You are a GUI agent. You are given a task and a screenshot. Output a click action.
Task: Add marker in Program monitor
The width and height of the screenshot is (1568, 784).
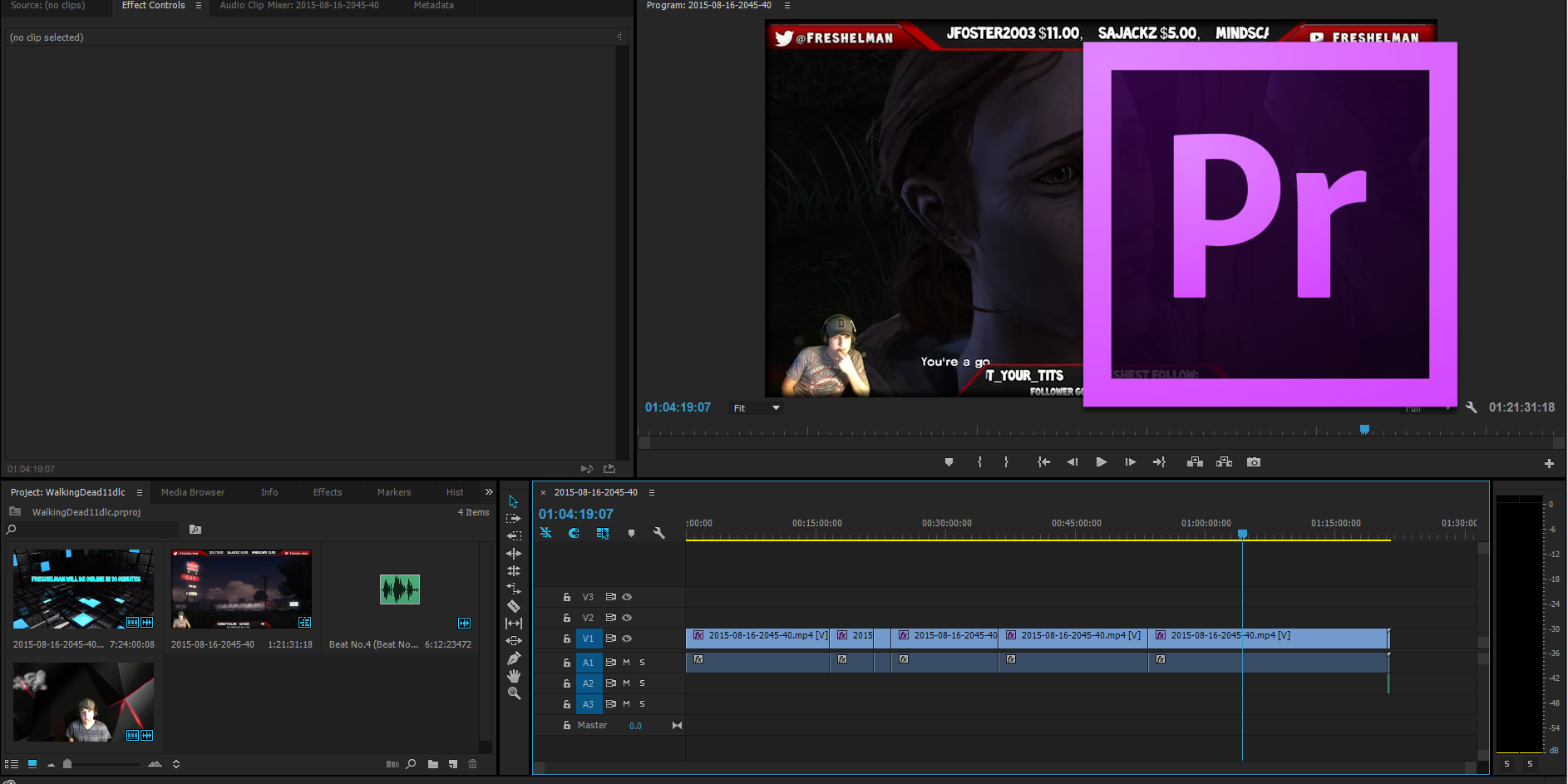(x=949, y=462)
